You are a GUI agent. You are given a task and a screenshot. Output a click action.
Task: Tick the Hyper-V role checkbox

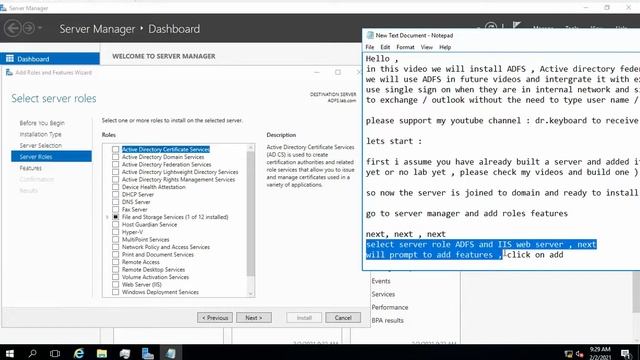point(116,232)
